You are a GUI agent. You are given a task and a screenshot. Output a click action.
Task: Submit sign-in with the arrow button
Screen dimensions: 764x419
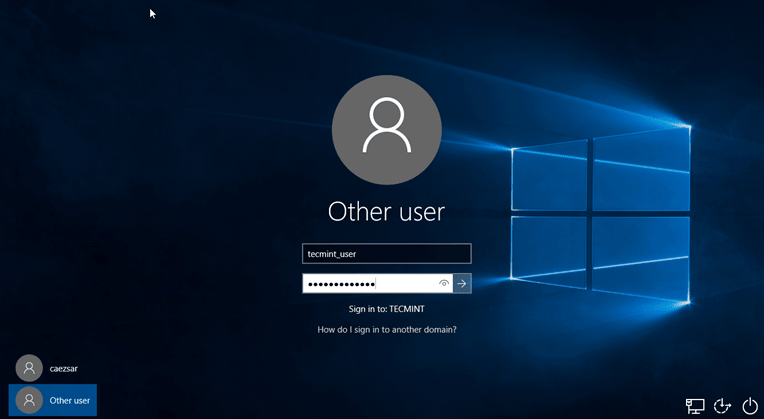[x=462, y=284]
